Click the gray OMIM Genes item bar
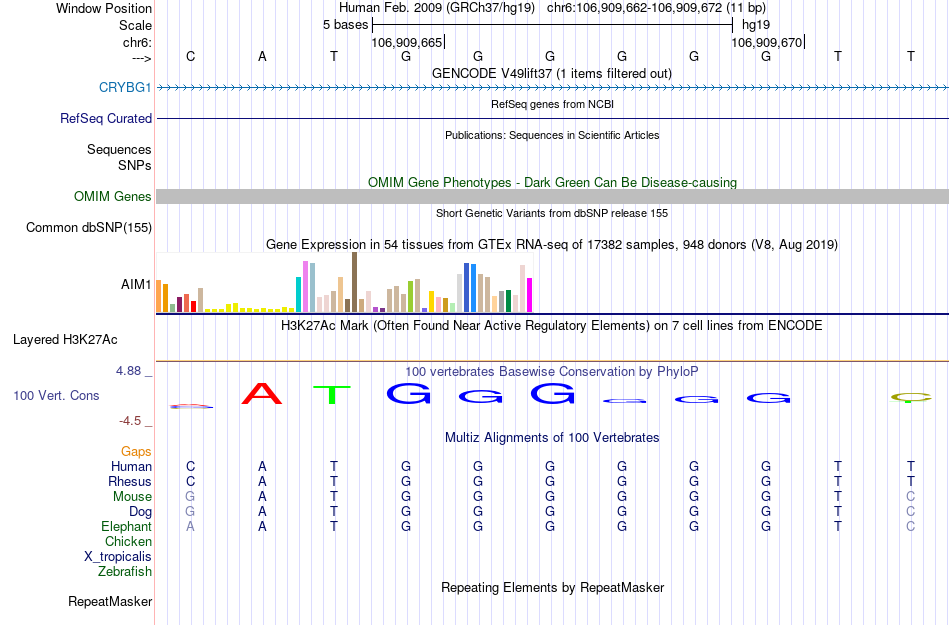This screenshot has width=950, height=625. [x=553, y=196]
